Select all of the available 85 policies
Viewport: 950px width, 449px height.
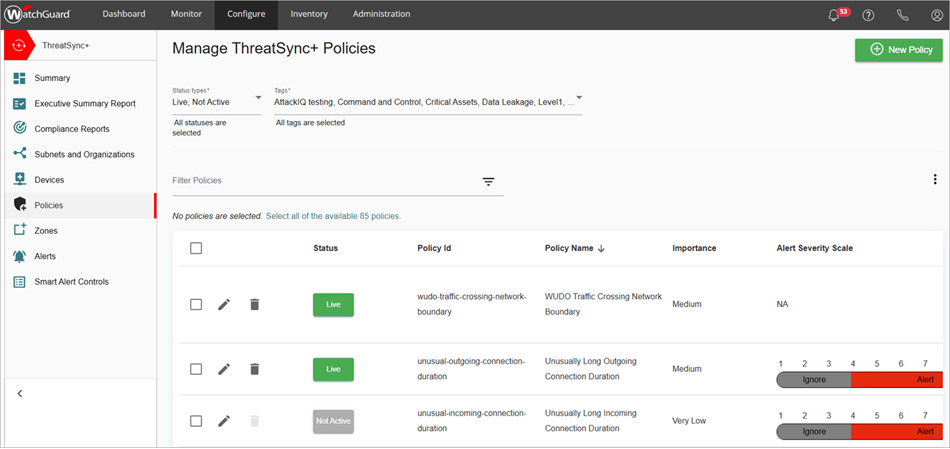coord(333,216)
